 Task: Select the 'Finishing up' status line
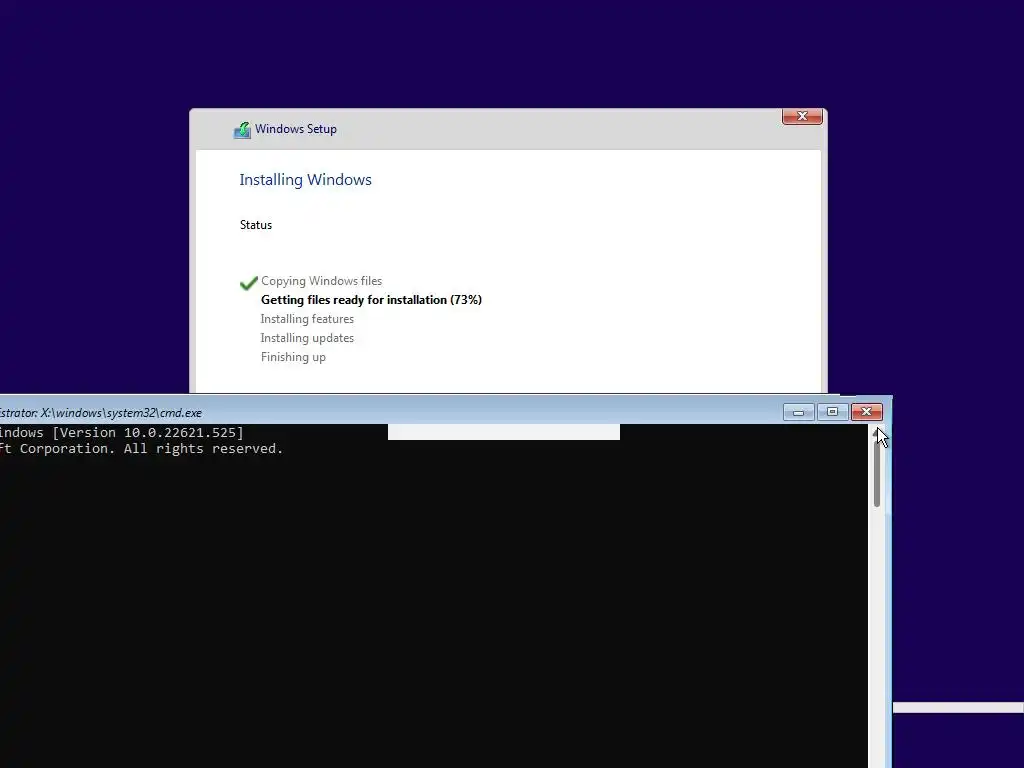[293, 357]
